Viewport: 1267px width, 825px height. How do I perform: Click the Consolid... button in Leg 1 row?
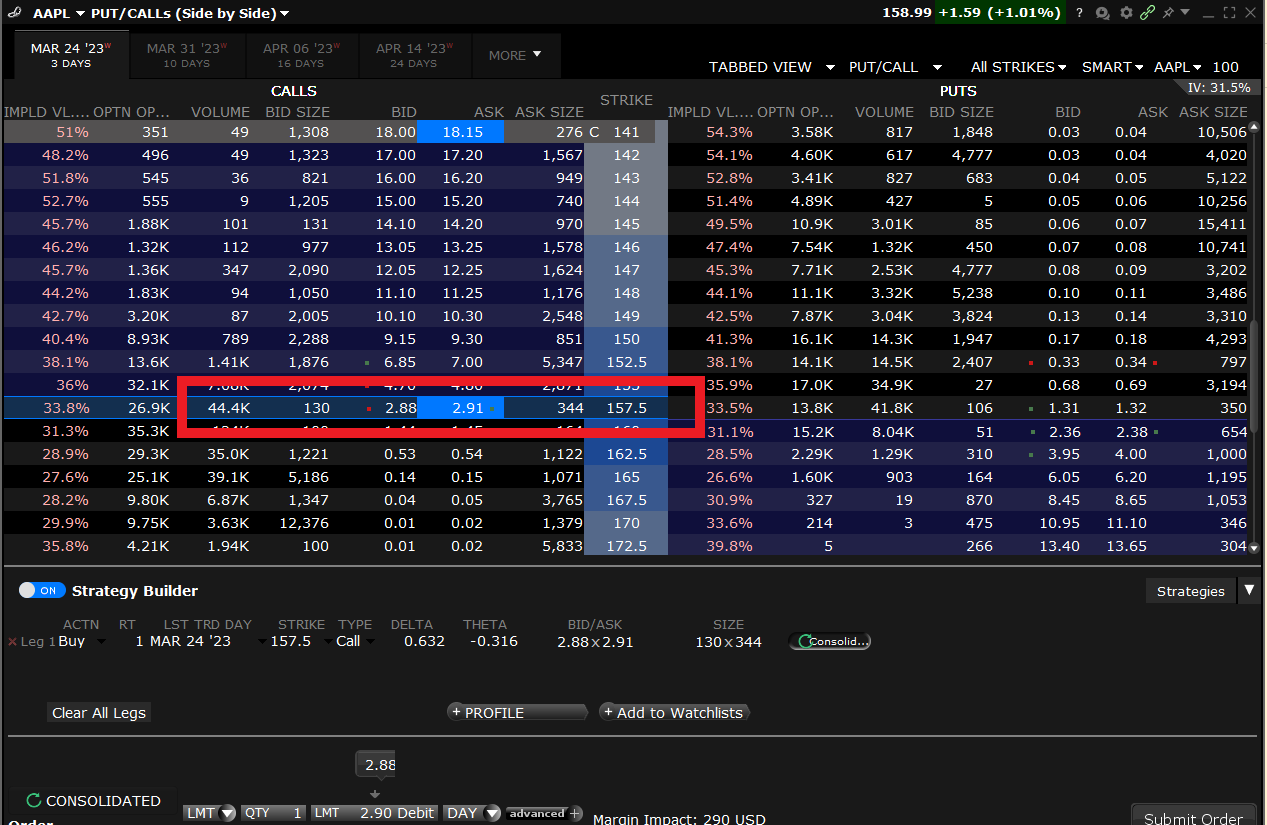click(x=830, y=641)
